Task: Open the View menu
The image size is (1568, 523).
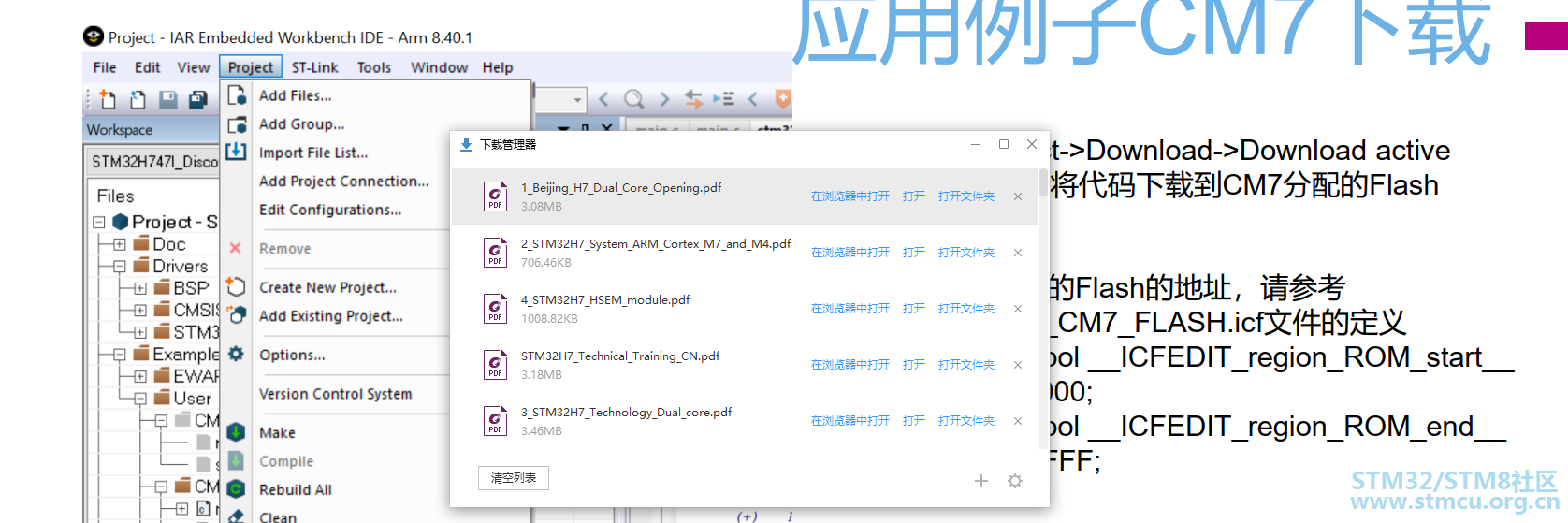Action: pyautogui.click(x=193, y=67)
